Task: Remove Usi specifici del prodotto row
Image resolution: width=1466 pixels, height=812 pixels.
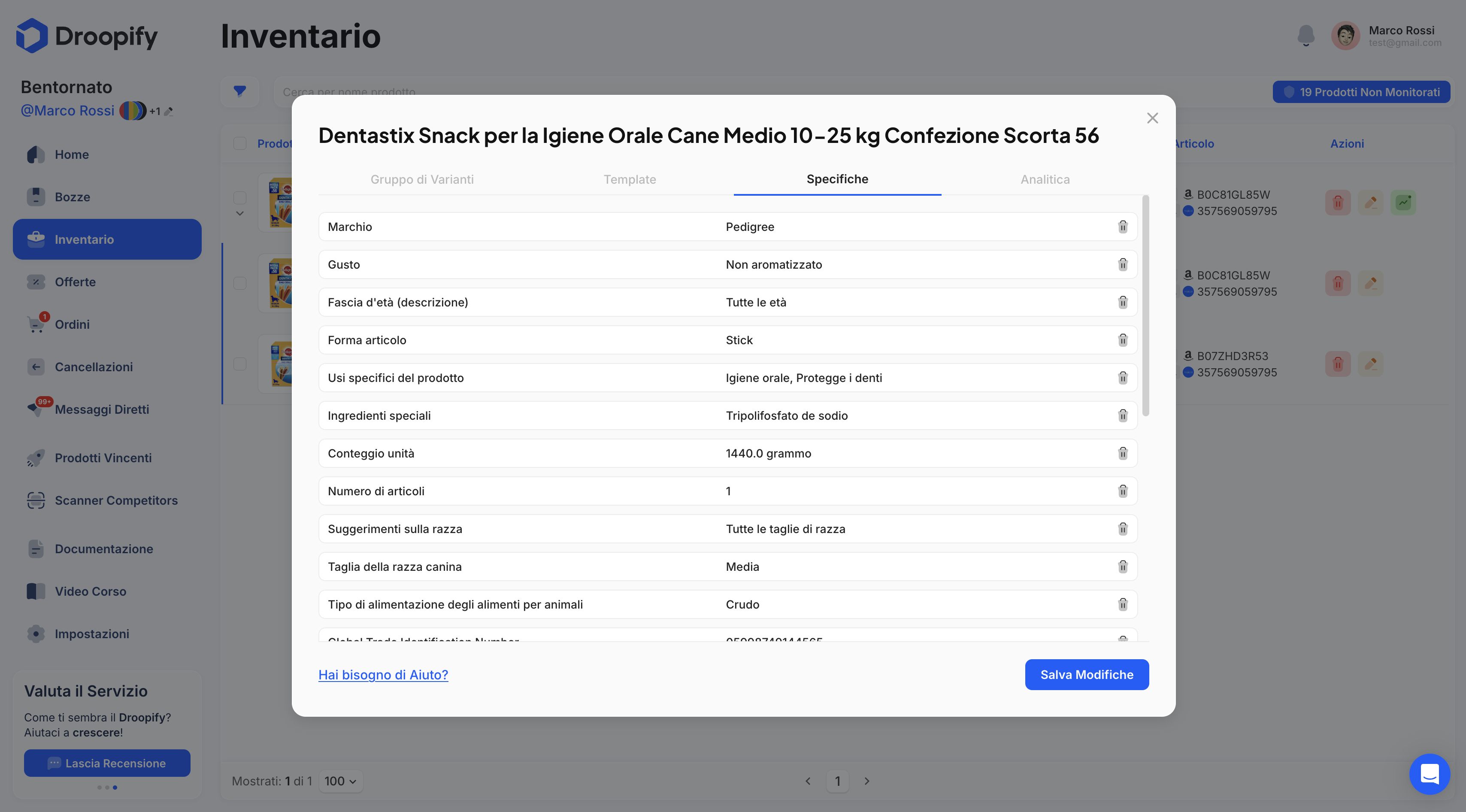Action: 1122,377
